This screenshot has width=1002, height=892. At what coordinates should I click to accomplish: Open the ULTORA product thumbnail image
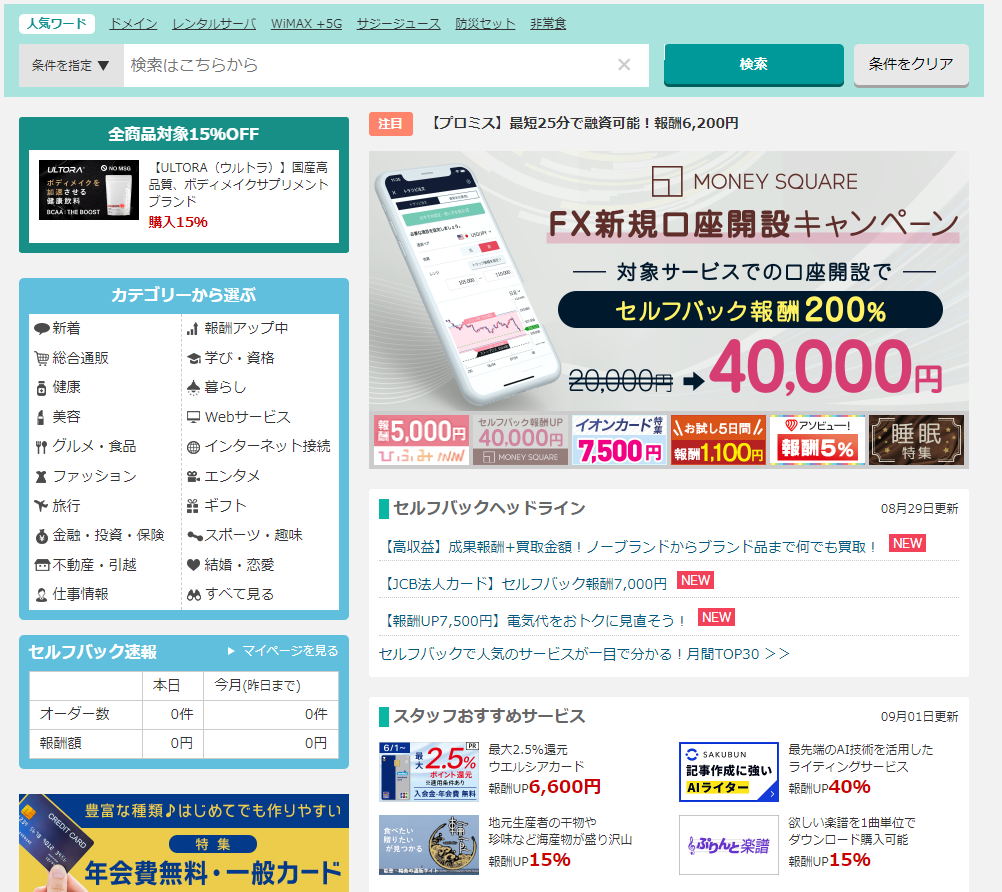[x=89, y=190]
